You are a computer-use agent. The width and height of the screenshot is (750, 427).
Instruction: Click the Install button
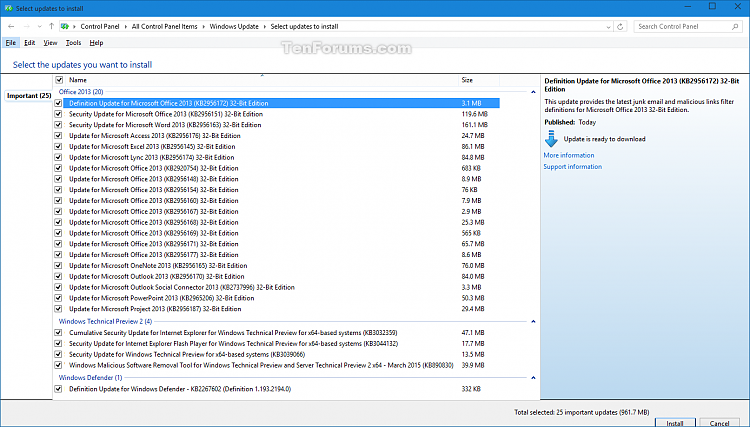675,423
